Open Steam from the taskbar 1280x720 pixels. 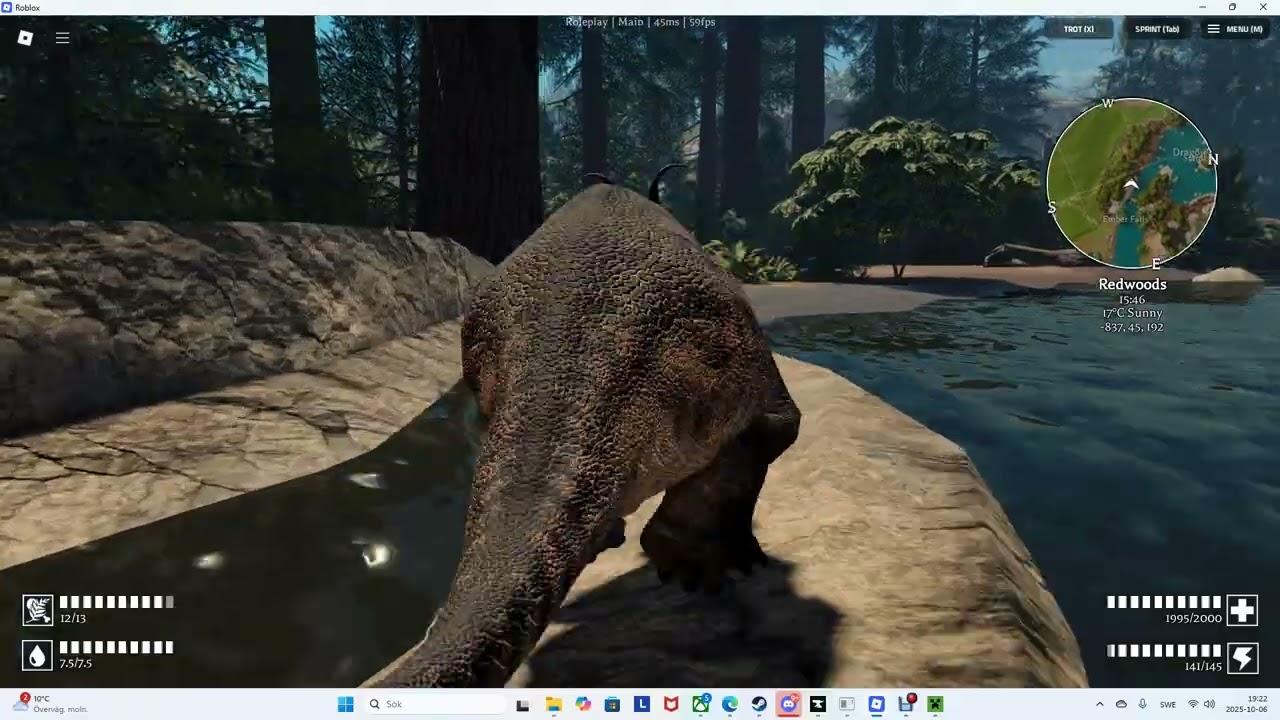pos(759,704)
